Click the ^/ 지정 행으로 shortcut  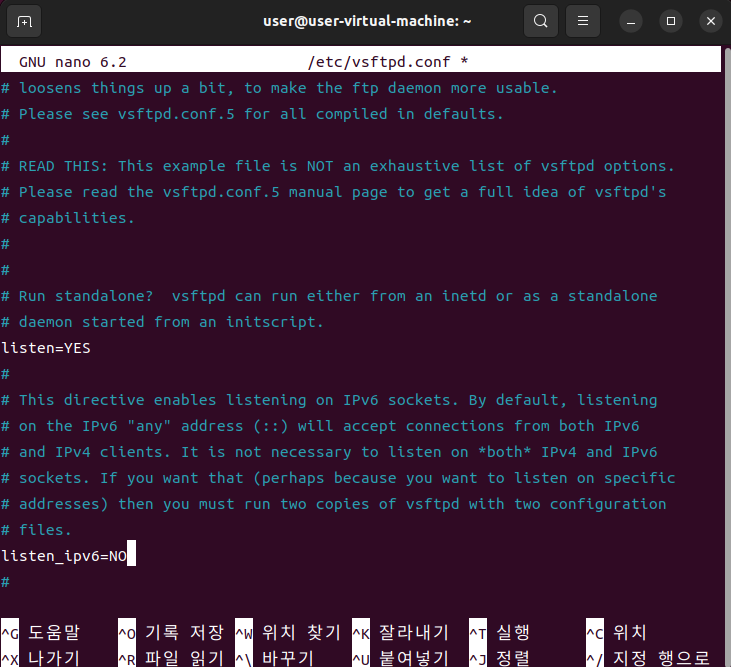648,658
